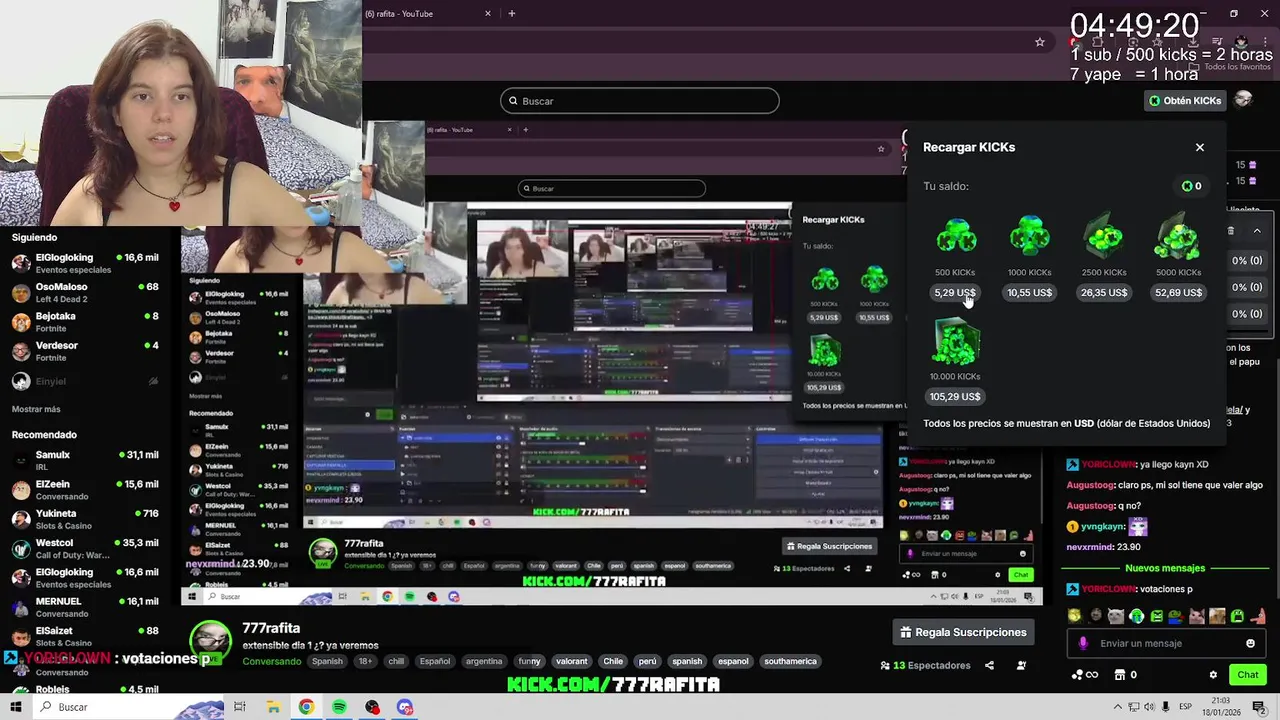Click the share stream icon
Viewport: 1280px width, 720px height.
(x=989, y=665)
